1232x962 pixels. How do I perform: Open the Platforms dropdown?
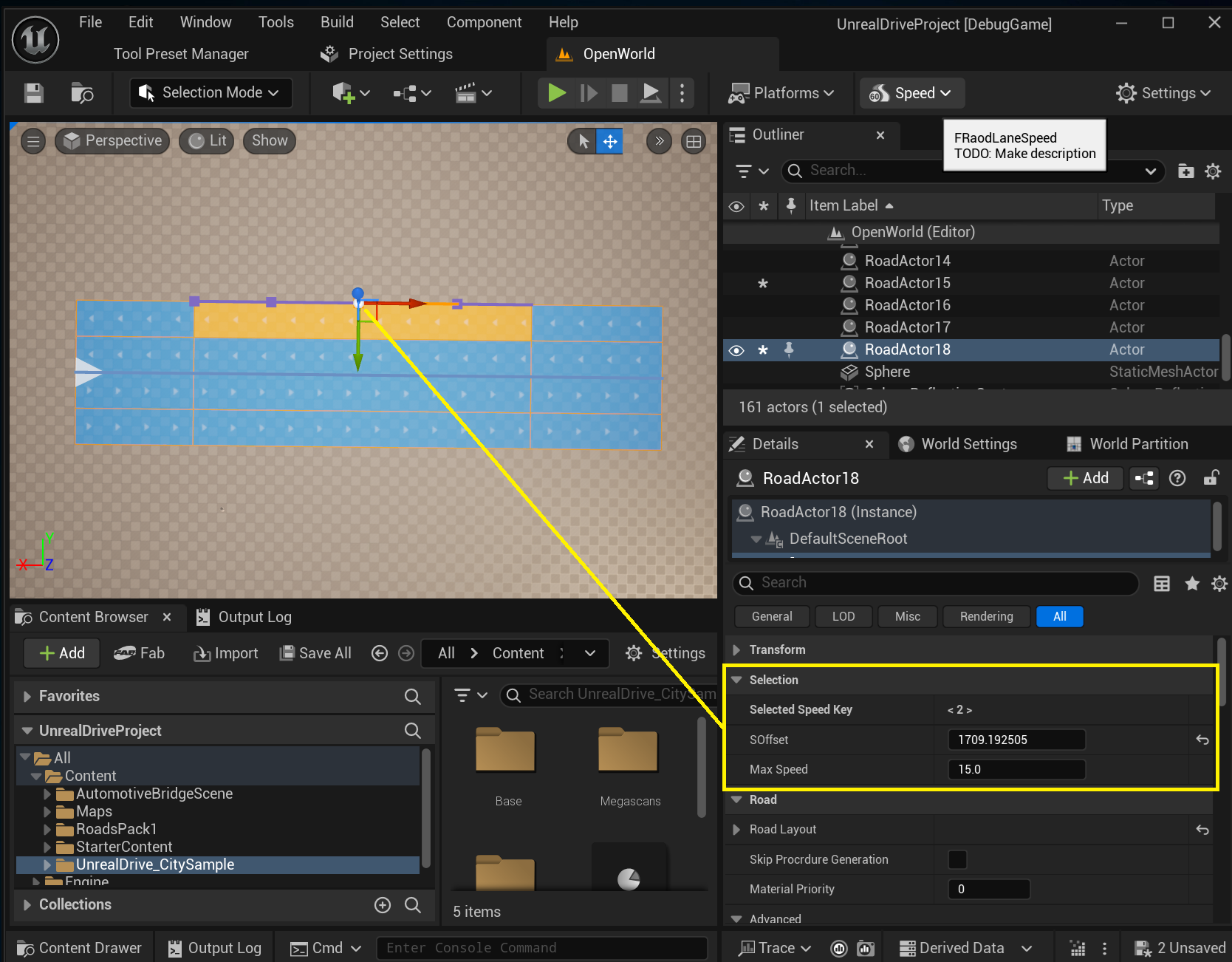coord(781,93)
